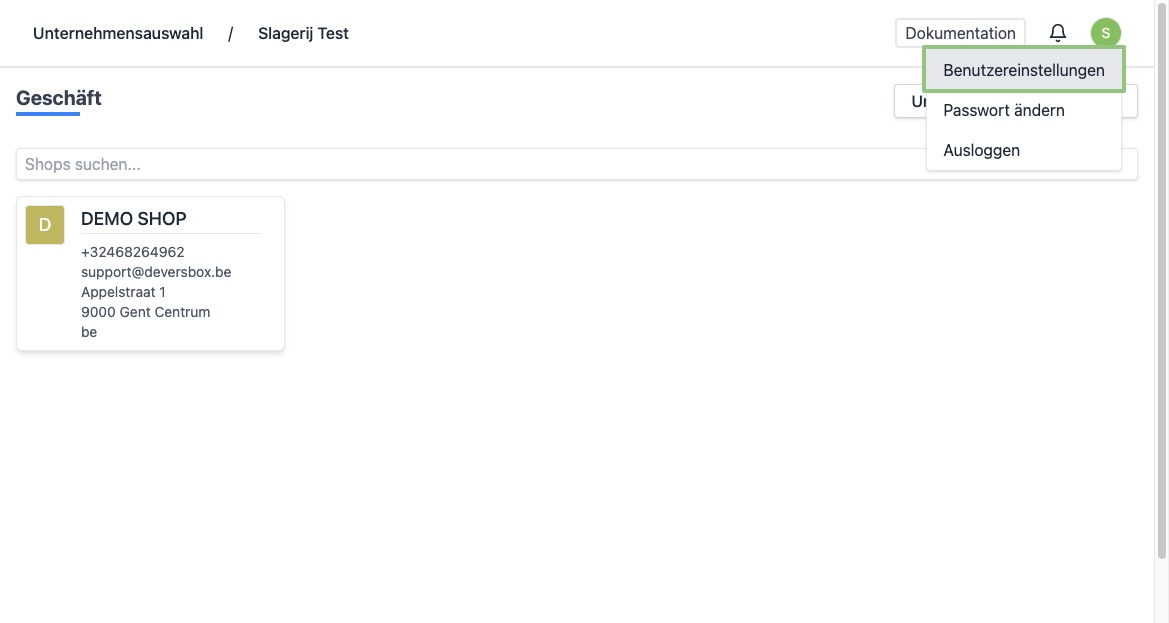Click the country code be on shop card

click(x=89, y=332)
